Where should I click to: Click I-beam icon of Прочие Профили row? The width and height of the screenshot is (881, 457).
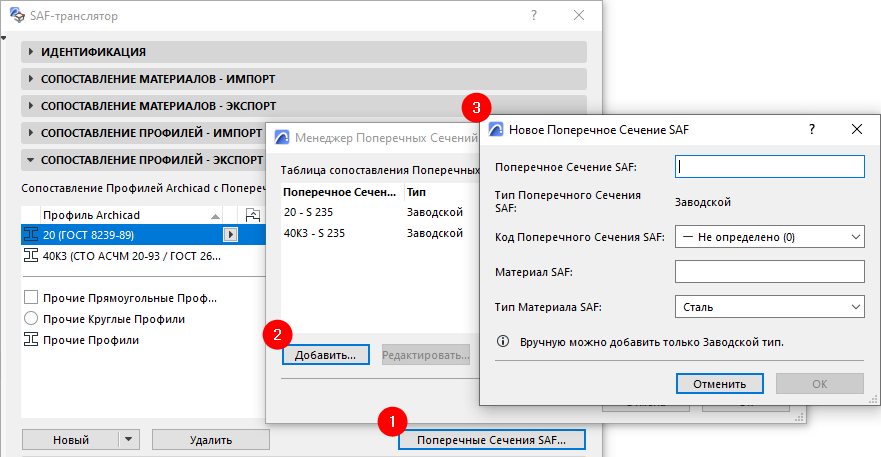click(31, 340)
